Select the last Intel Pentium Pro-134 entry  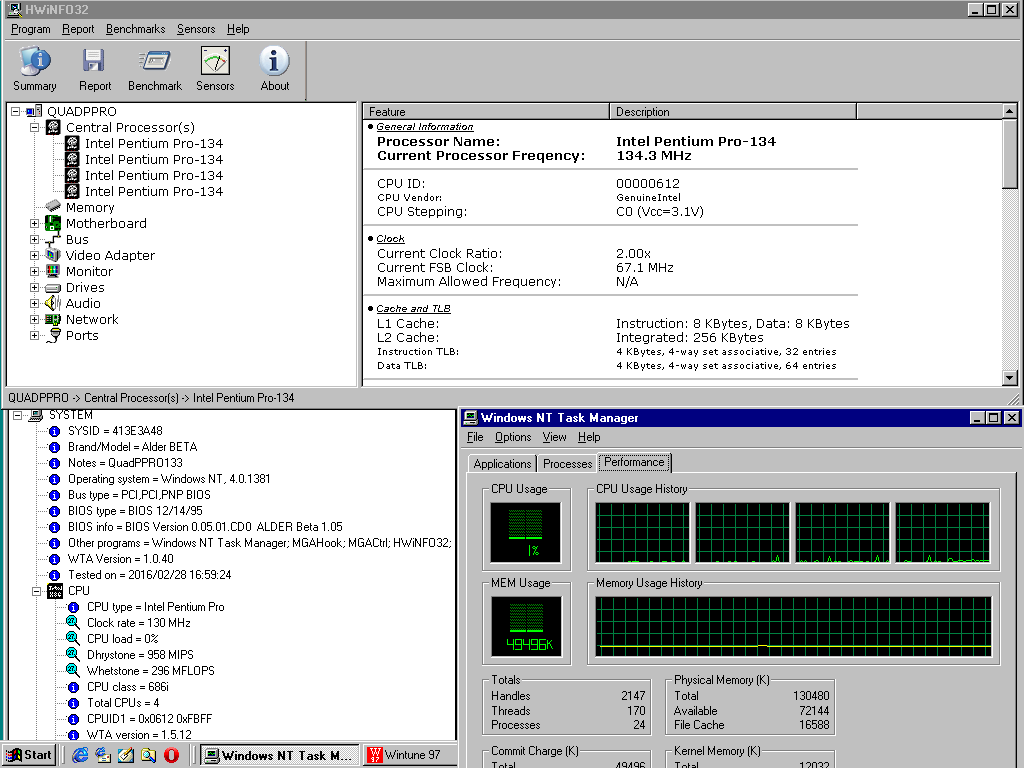(153, 191)
